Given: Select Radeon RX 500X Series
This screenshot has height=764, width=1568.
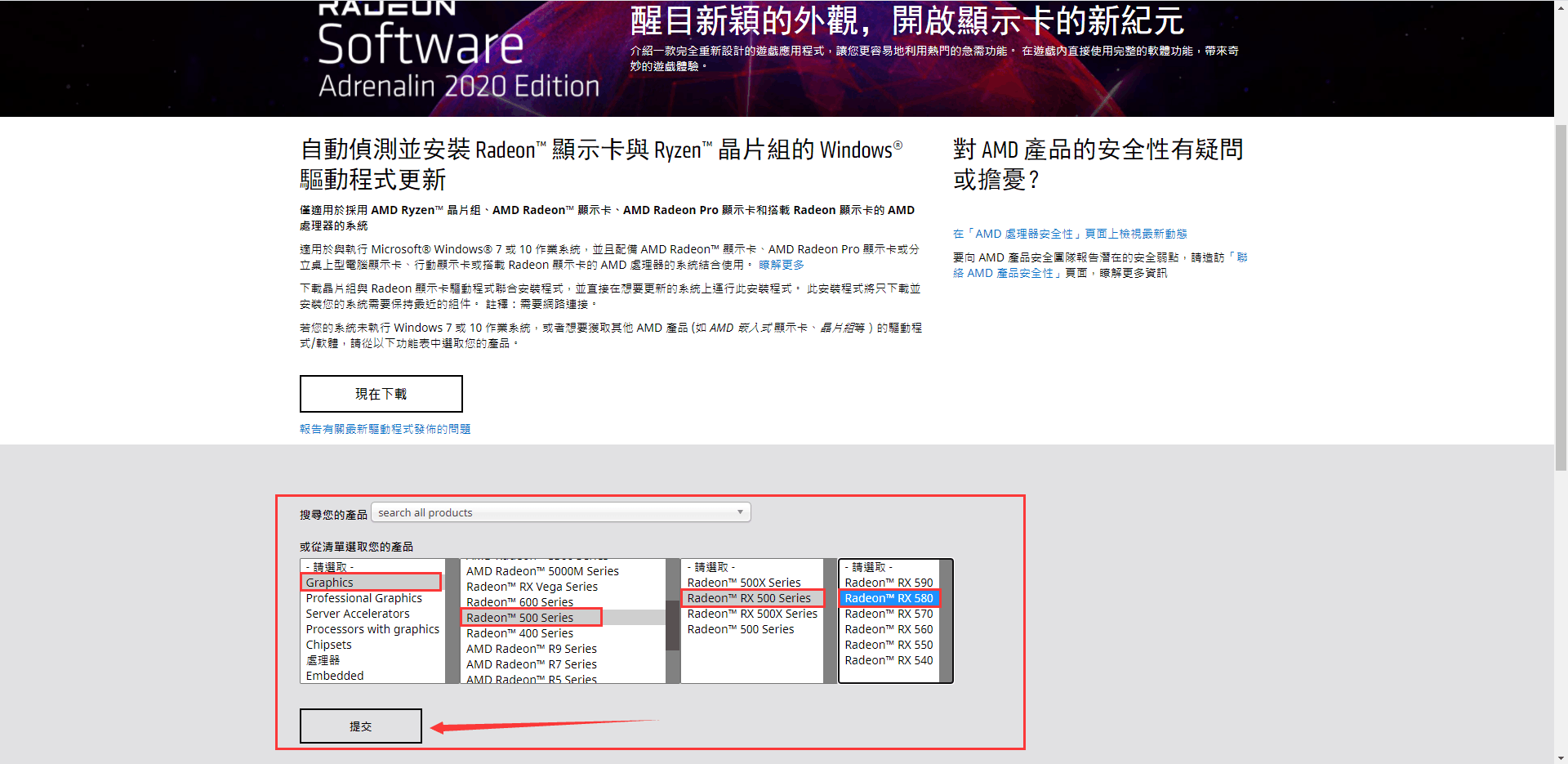Looking at the screenshot, I should pyautogui.click(x=752, y=614).
